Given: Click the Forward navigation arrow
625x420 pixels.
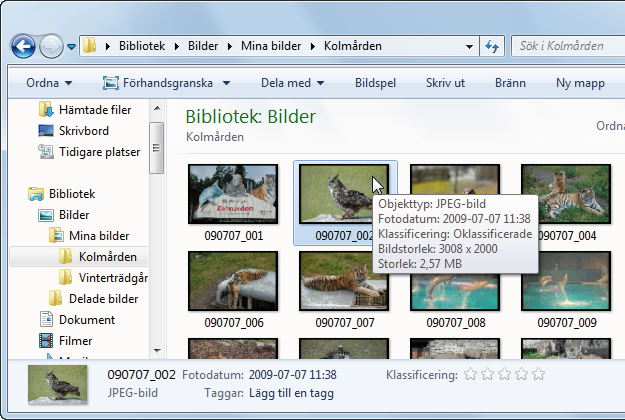Looking at the screenshot, I should click(x=51, y=47).
